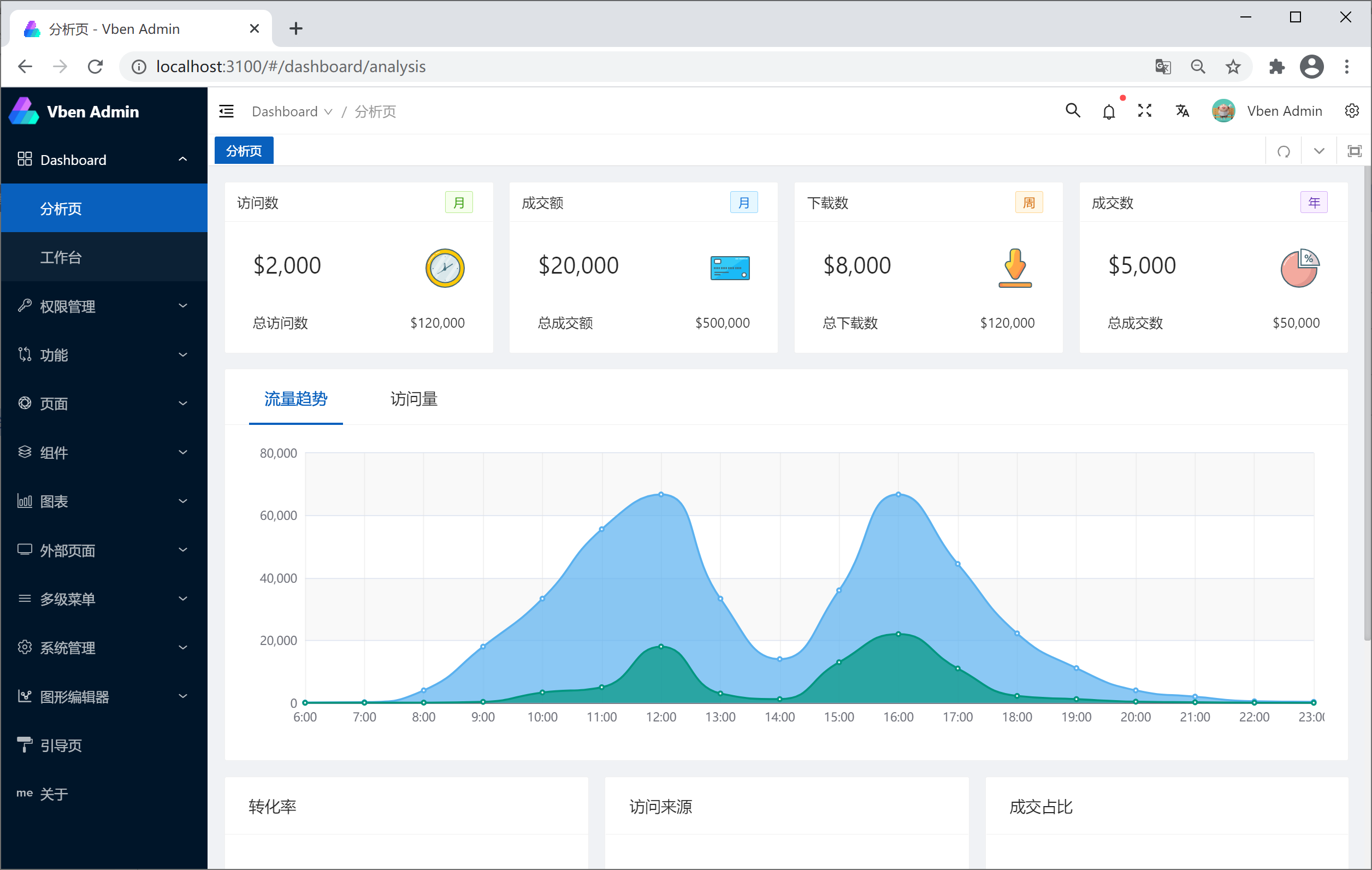Open the language translation switcher
Screen dimensions: 1372x870
(x=1182, y=110)
